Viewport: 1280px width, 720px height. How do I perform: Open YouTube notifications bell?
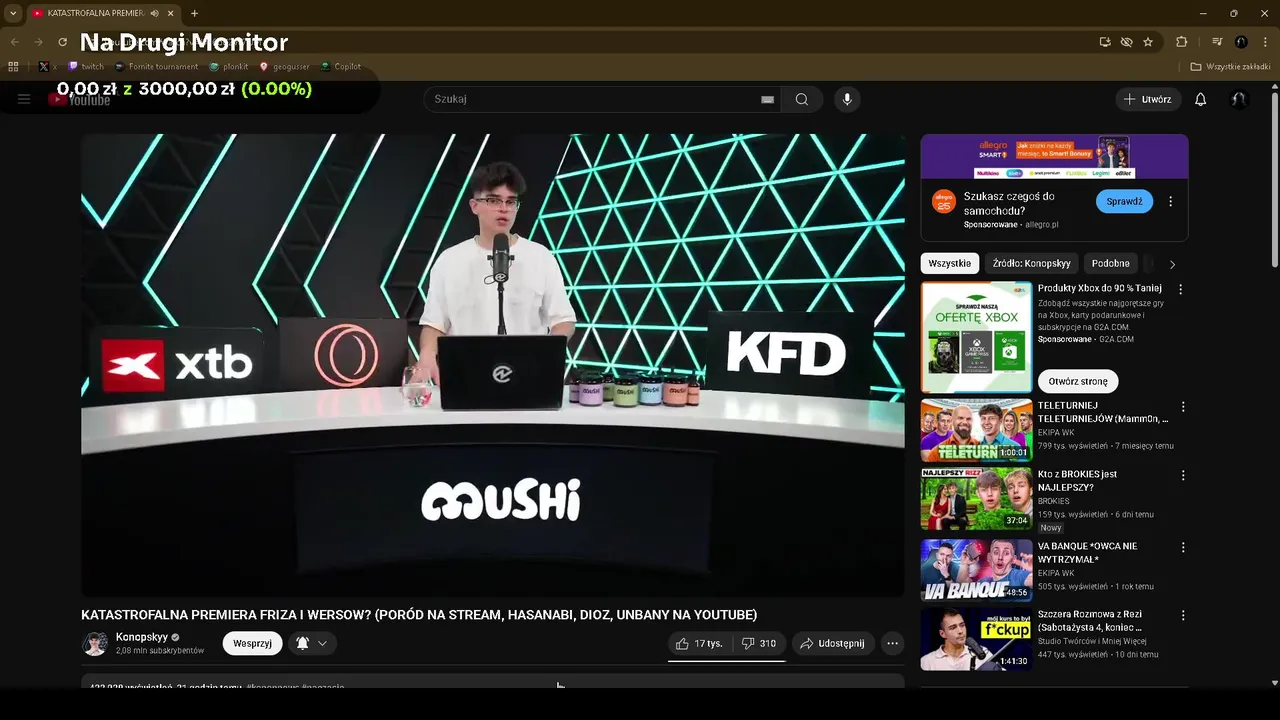pos(1201,99)
